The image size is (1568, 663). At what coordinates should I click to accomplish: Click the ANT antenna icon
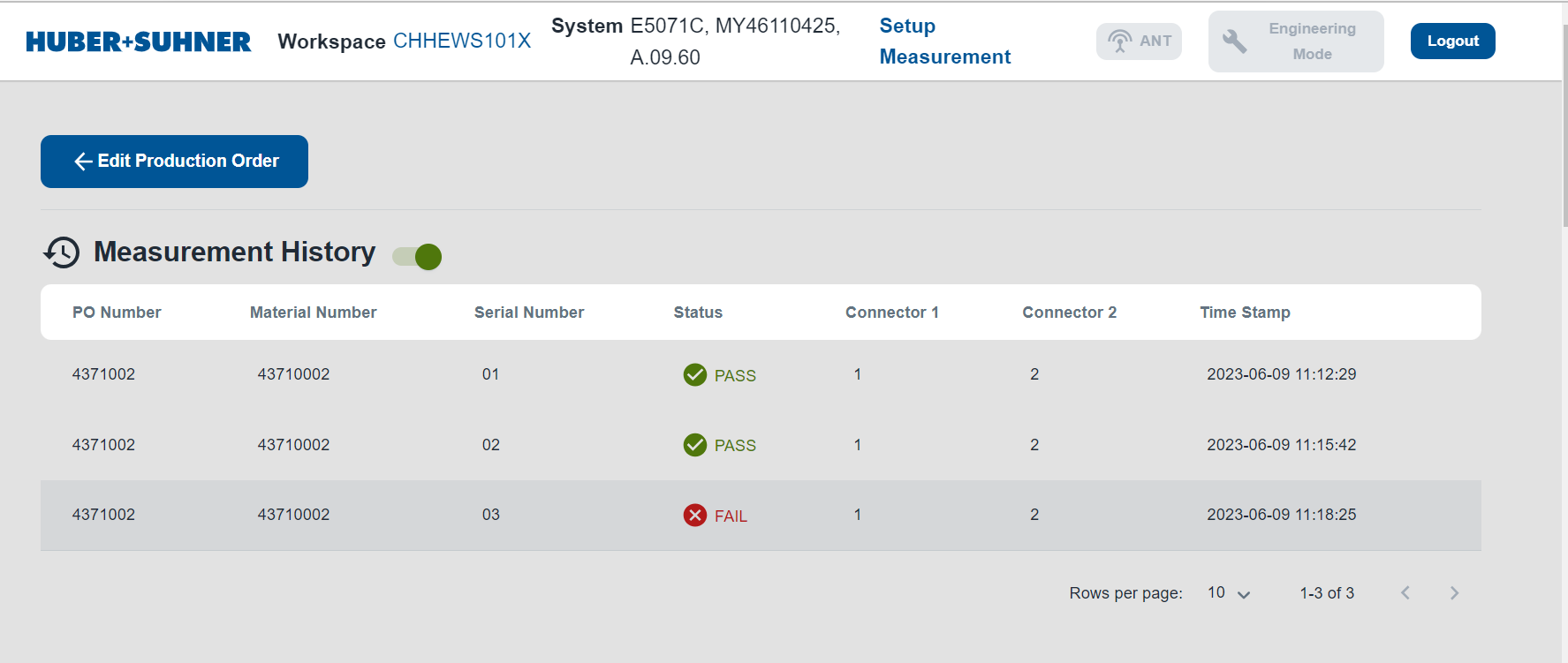click(1119, 41)
